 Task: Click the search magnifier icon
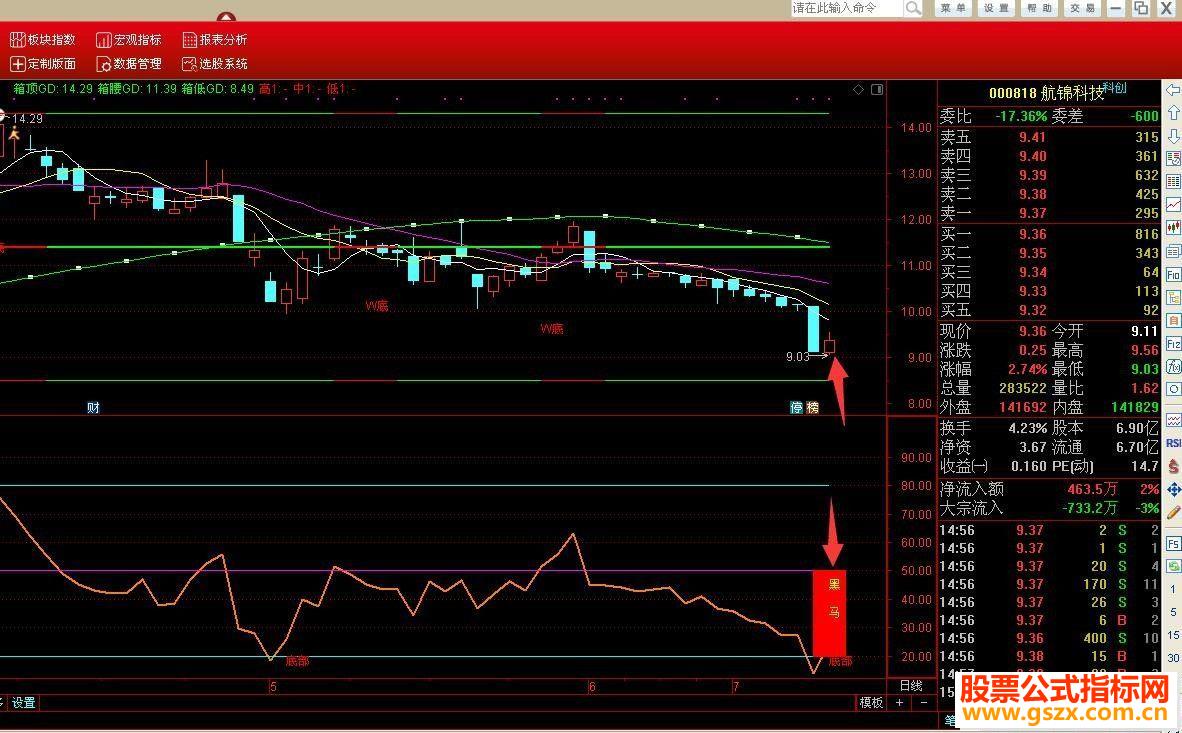[x=913, y=8]
